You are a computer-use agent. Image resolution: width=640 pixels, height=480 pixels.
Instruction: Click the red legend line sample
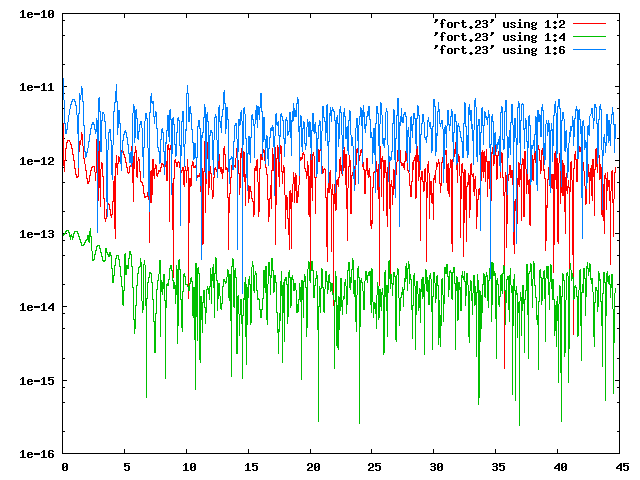tap(589, 24)
